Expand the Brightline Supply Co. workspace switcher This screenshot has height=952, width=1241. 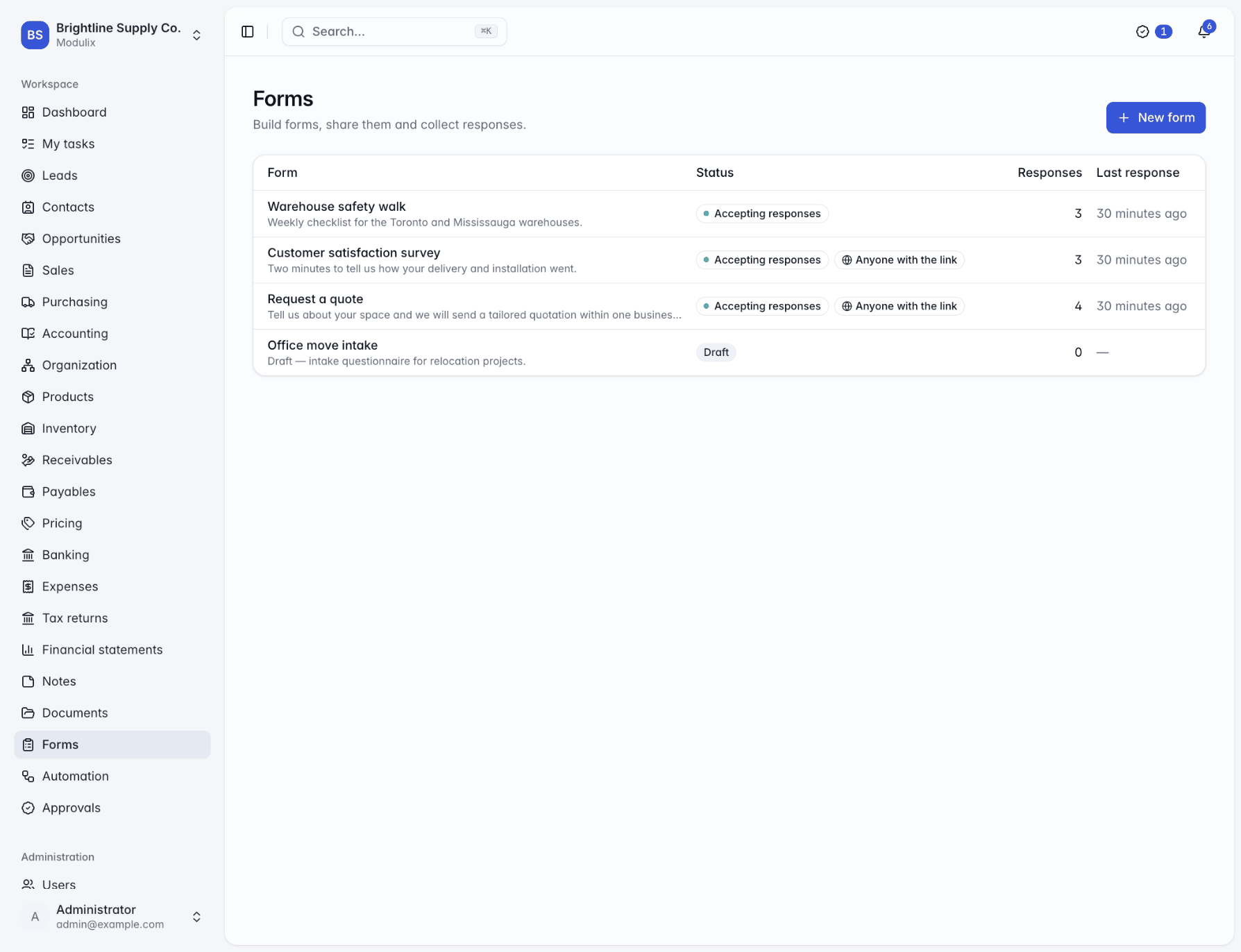tap(112, 35)
